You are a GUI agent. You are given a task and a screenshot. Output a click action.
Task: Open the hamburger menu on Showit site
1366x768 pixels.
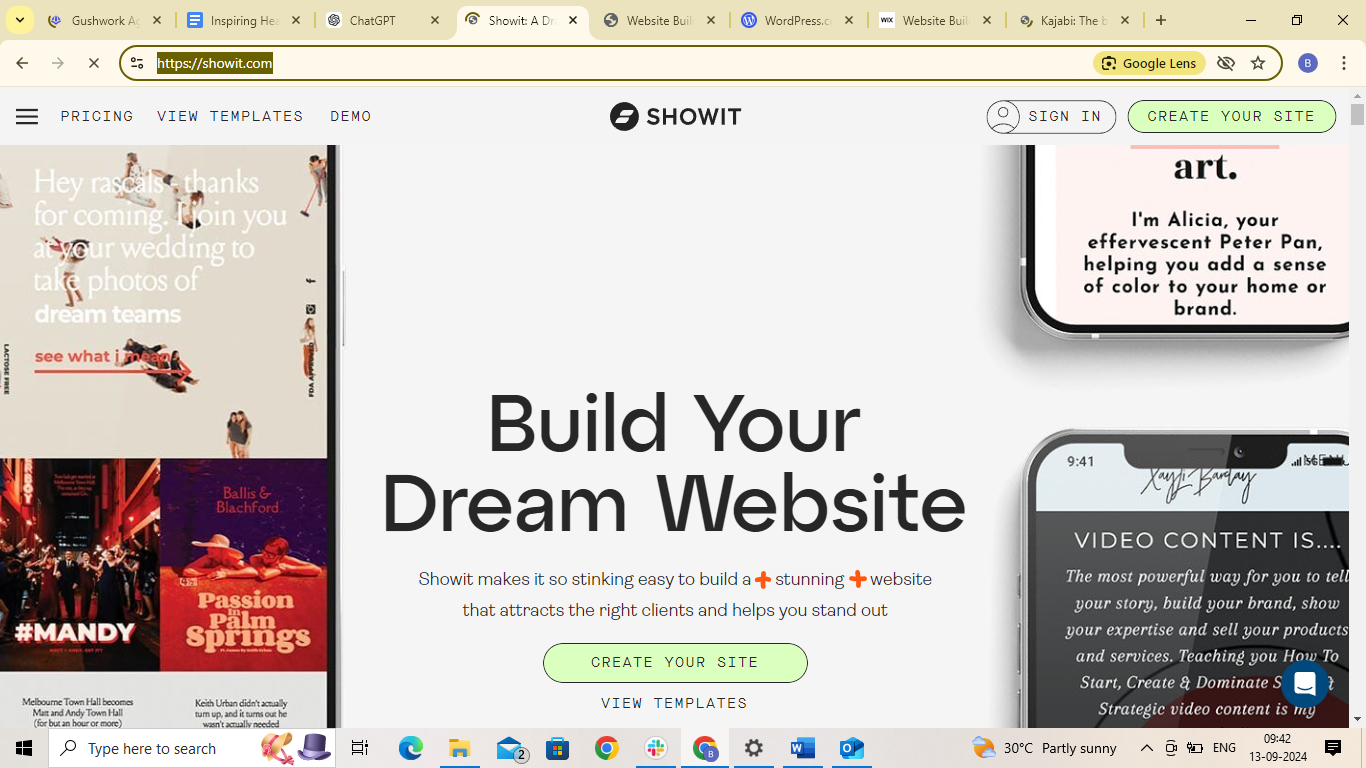[27, 117]
